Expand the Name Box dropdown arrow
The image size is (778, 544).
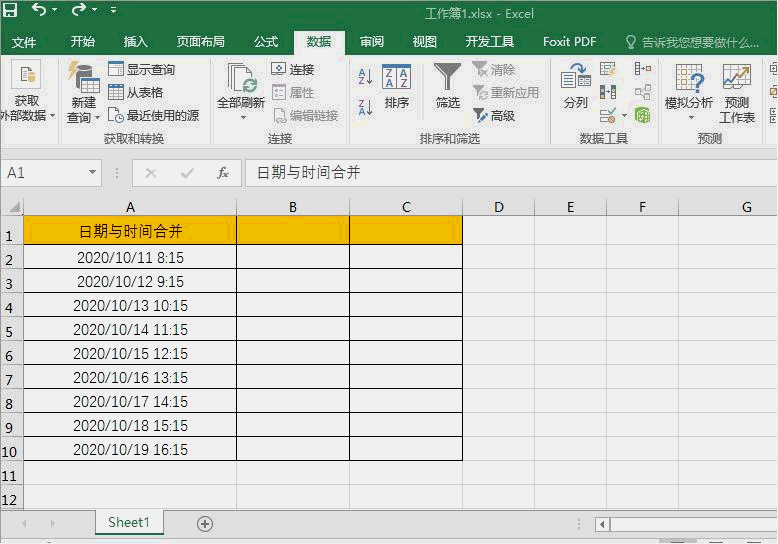92,173
